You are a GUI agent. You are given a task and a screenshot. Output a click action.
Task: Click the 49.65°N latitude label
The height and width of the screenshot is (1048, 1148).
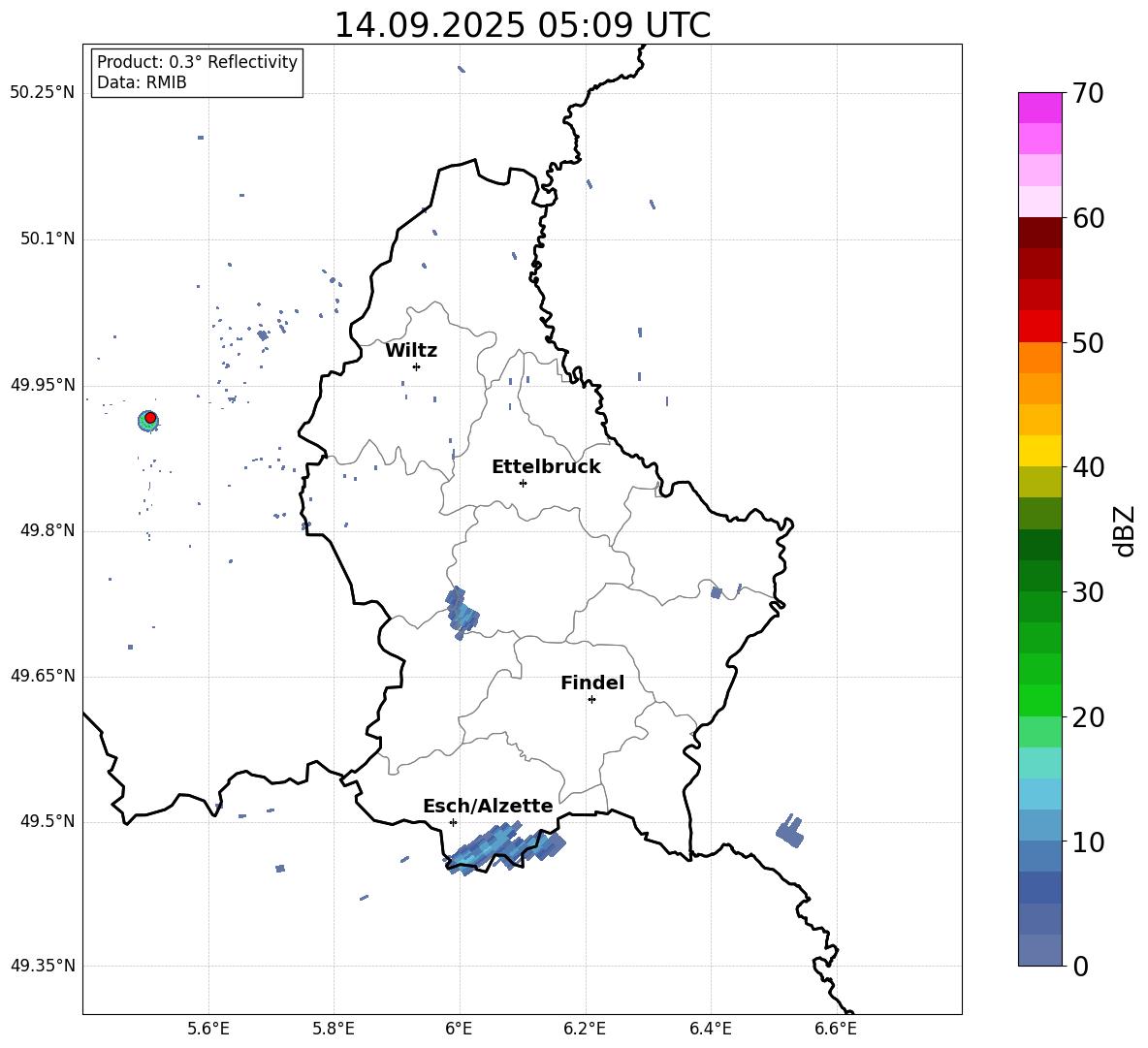point(43,676)
